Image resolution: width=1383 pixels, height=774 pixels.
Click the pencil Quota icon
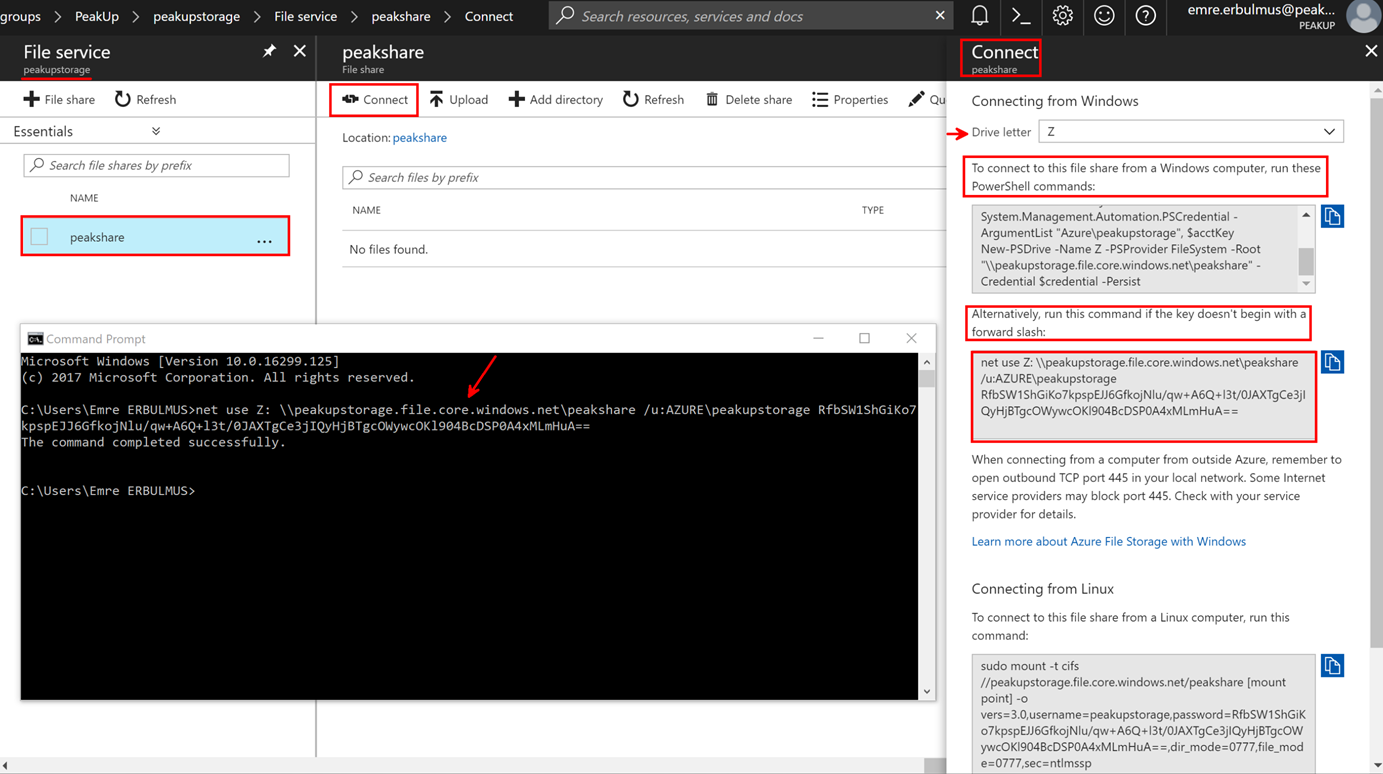(916, 99)
